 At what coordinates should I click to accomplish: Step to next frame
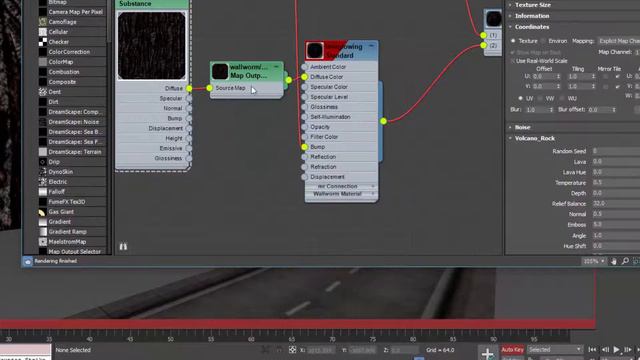click(627, 350)
